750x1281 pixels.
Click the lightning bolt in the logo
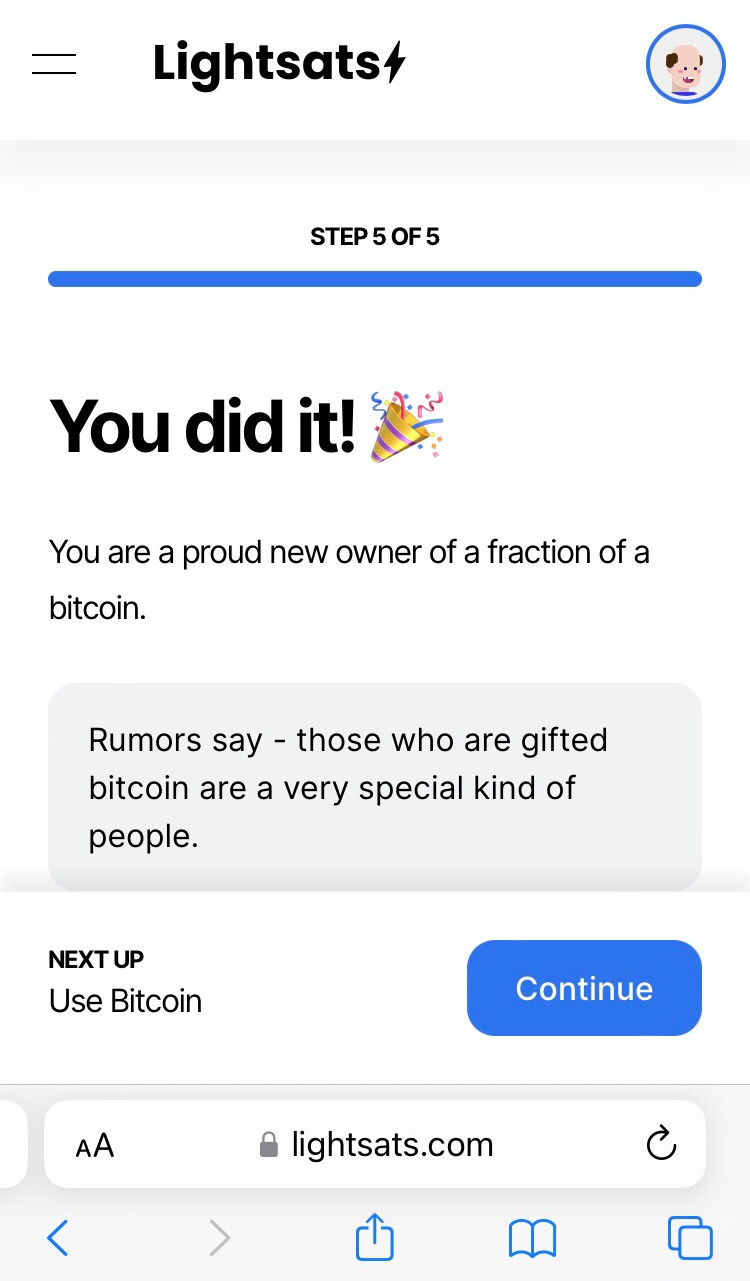point(395,64)
